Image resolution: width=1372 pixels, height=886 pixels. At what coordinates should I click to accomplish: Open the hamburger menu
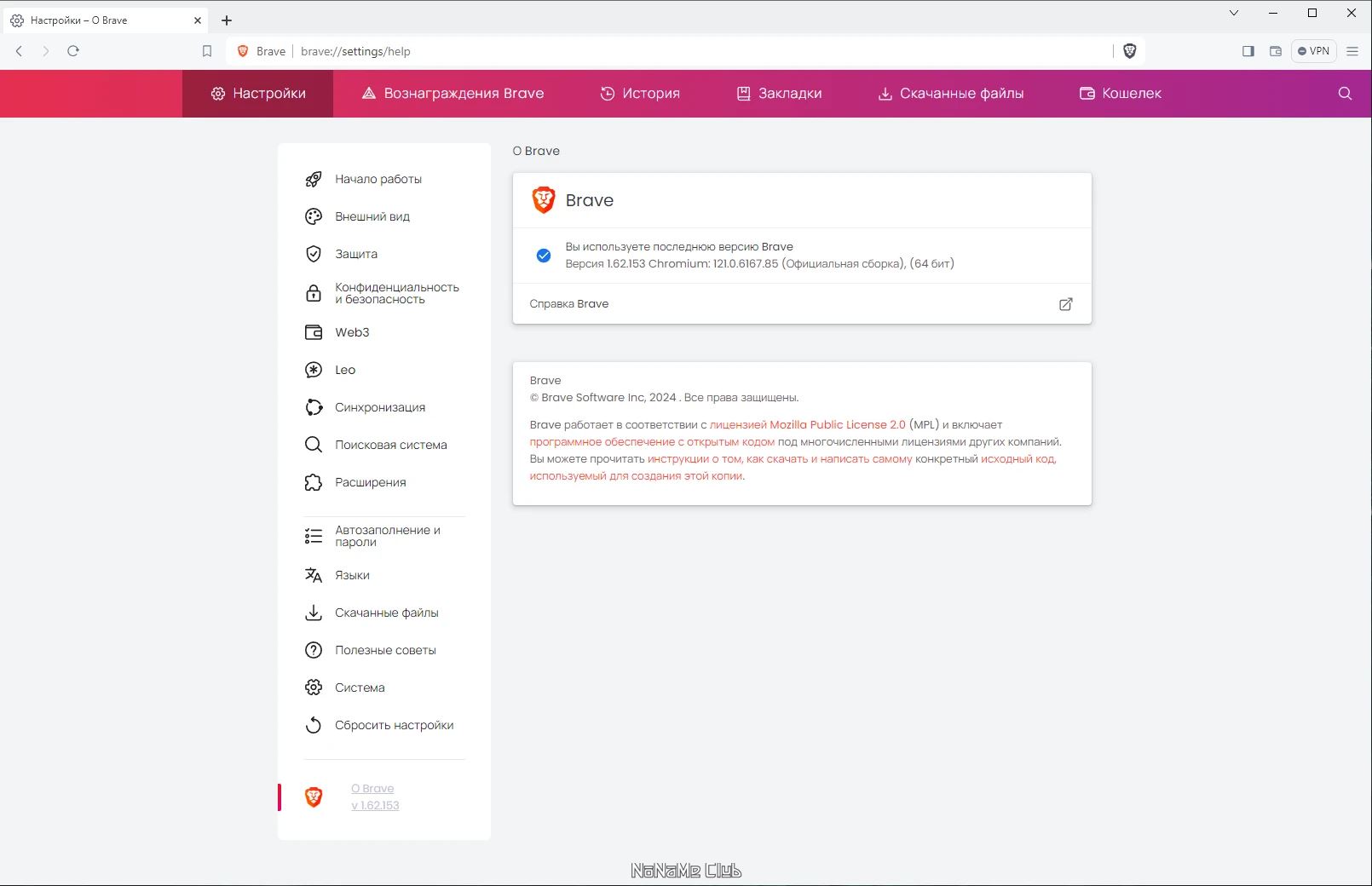pos(1352,51)
